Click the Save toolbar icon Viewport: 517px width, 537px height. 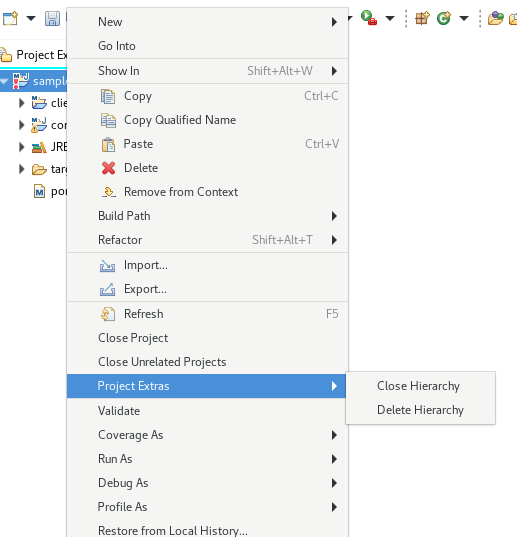[52, 18]
